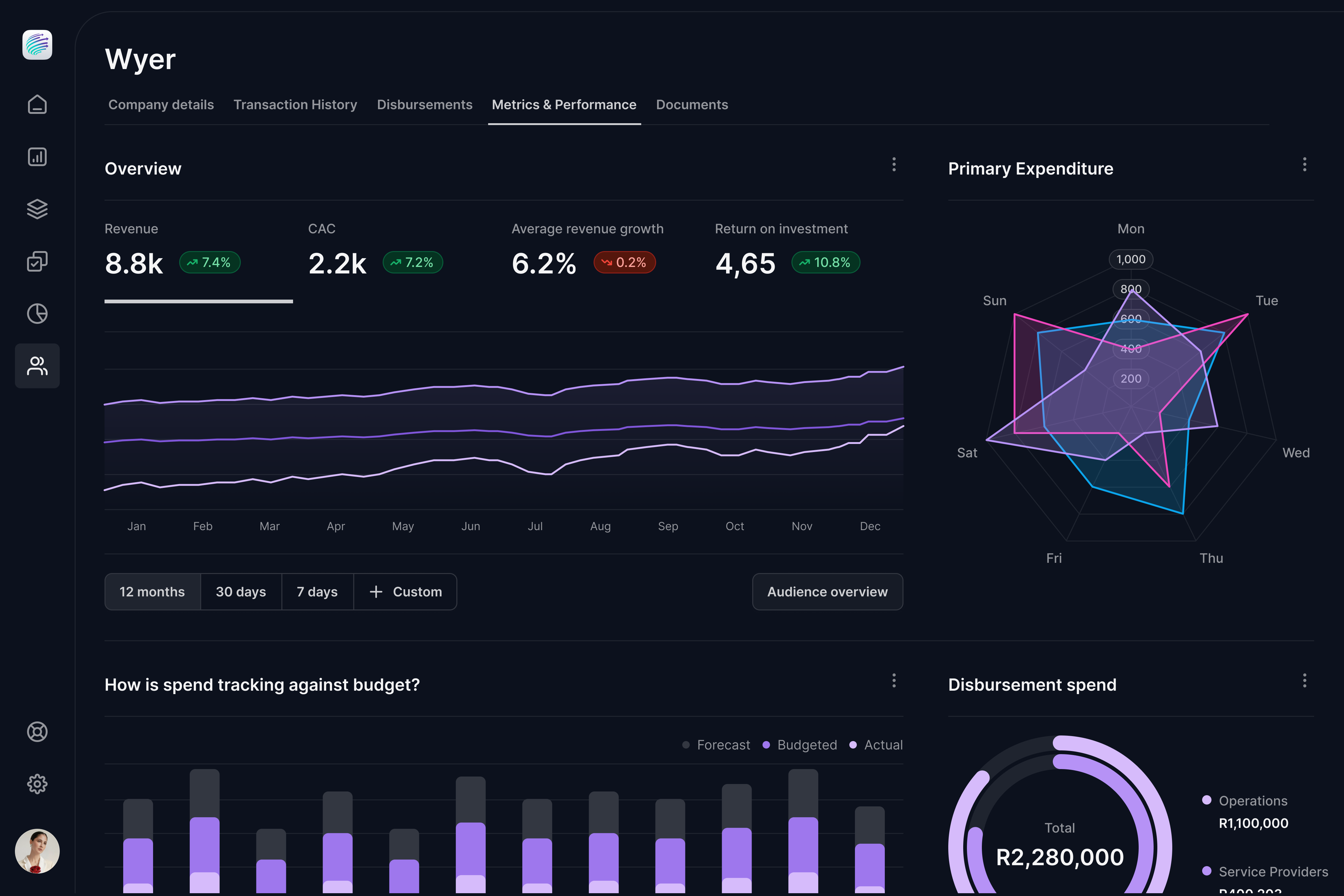Screen dimensions: 1344x896
Task: Open the checkbox tasks sidebar icon
Action: [37, 261]
